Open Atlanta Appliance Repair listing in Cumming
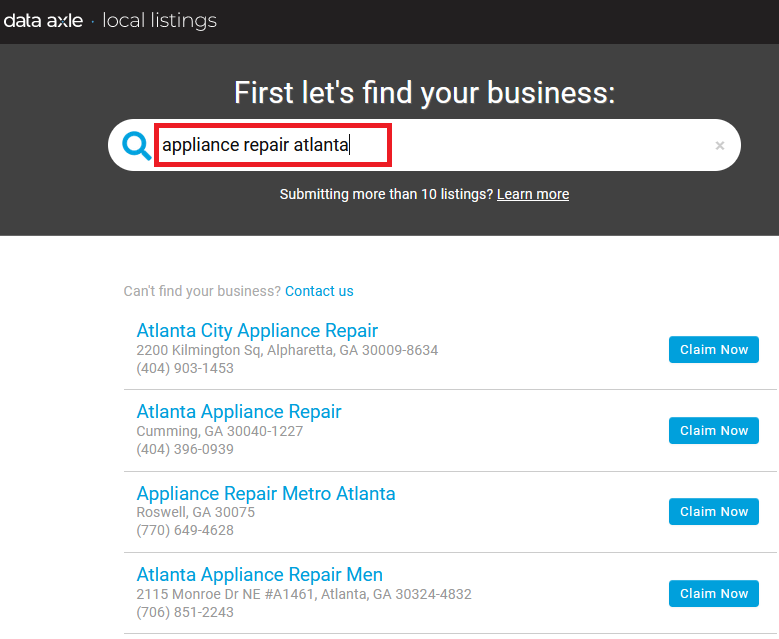779x639 pixels. (239, 411)
